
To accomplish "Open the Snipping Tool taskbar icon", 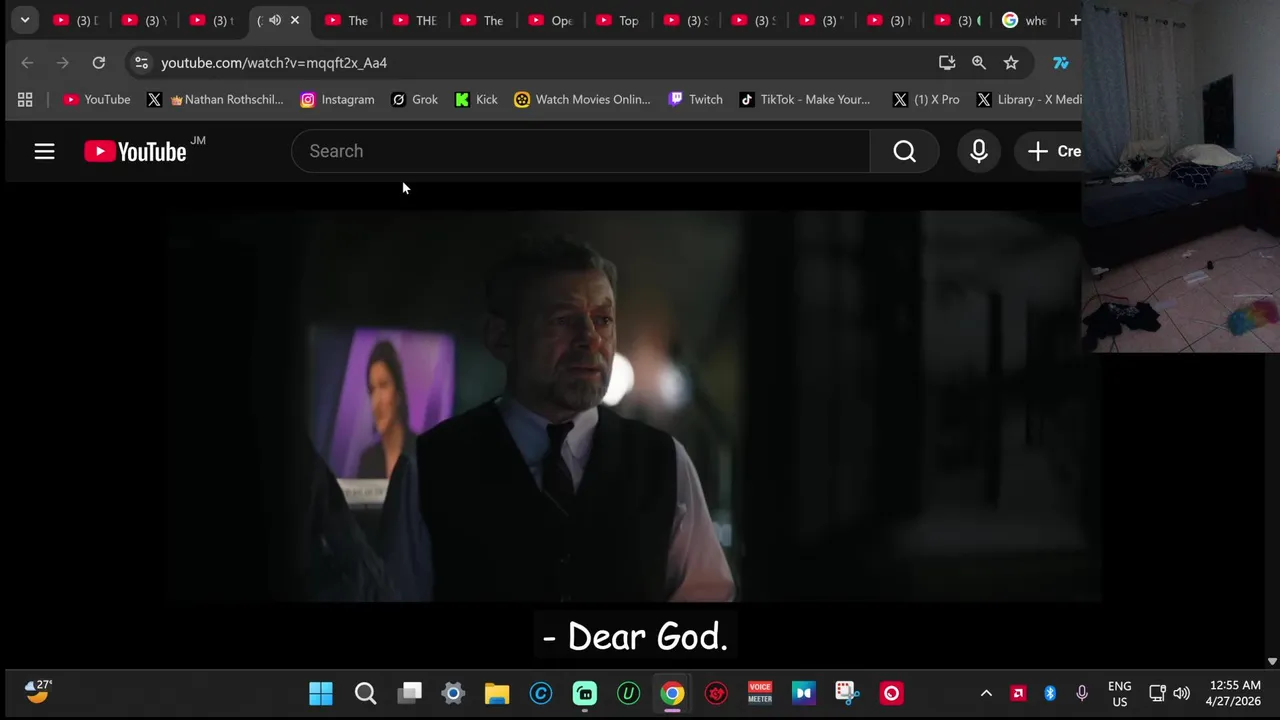I will [x=847, y=693].
